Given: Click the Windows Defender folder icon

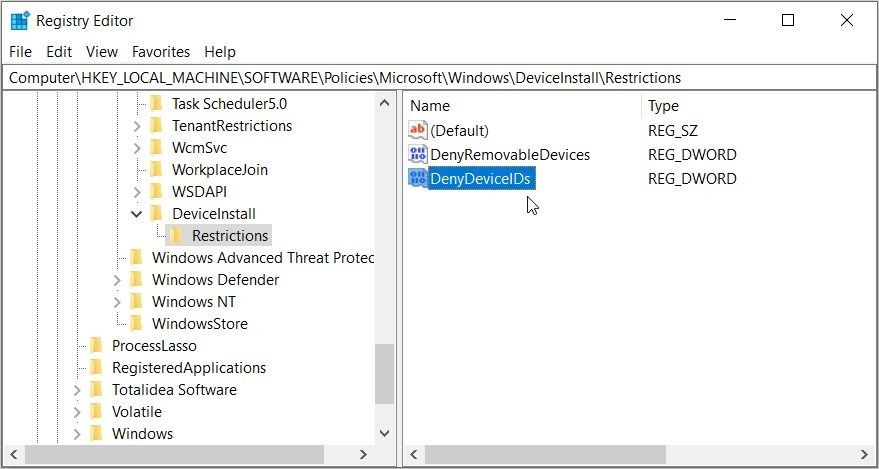Looking at the screenshot, I should coord(136,279).
